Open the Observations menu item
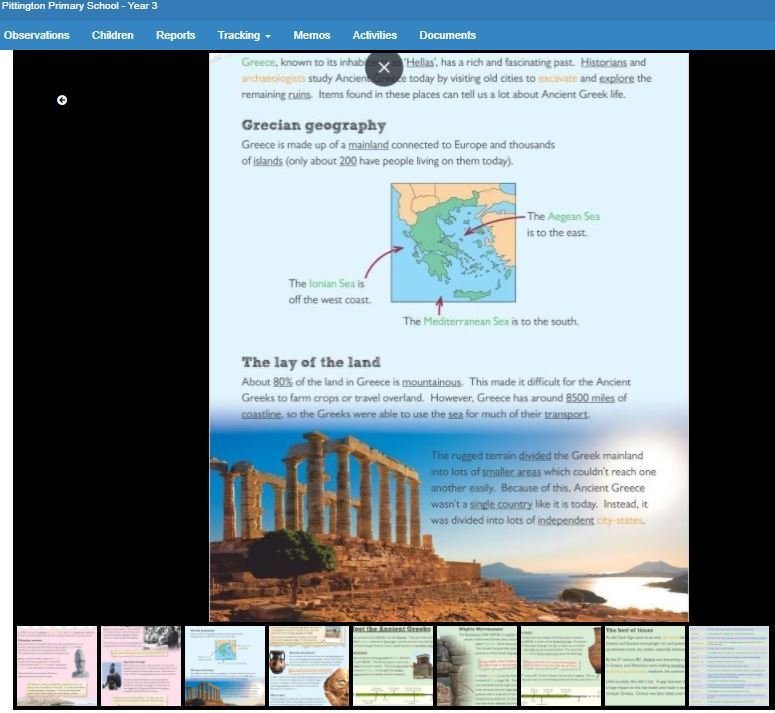The image size is (775, 713). click(x=37, y=35)
